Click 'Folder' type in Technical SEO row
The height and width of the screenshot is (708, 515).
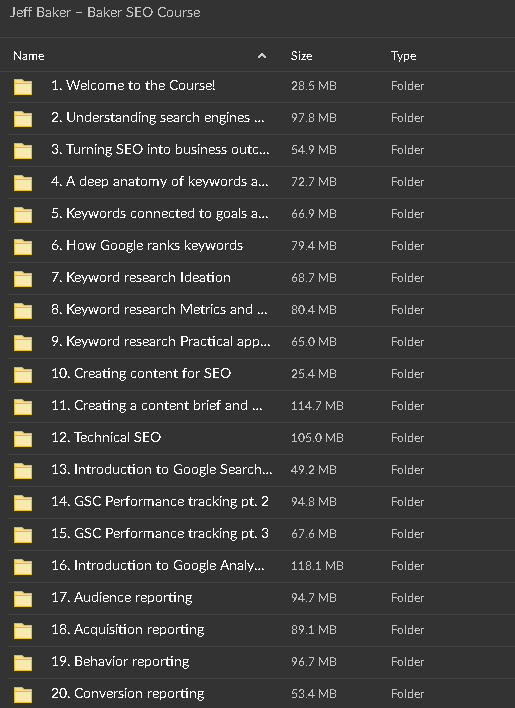(408, 438)
